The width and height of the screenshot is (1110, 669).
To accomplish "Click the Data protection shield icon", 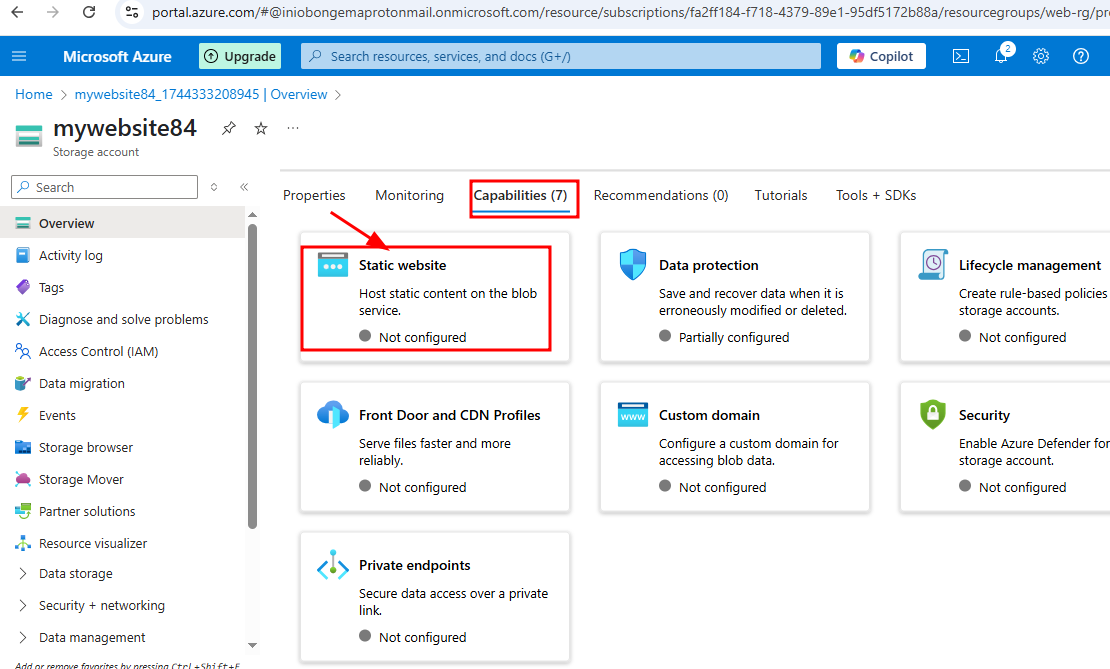I will tap(633, 265).
